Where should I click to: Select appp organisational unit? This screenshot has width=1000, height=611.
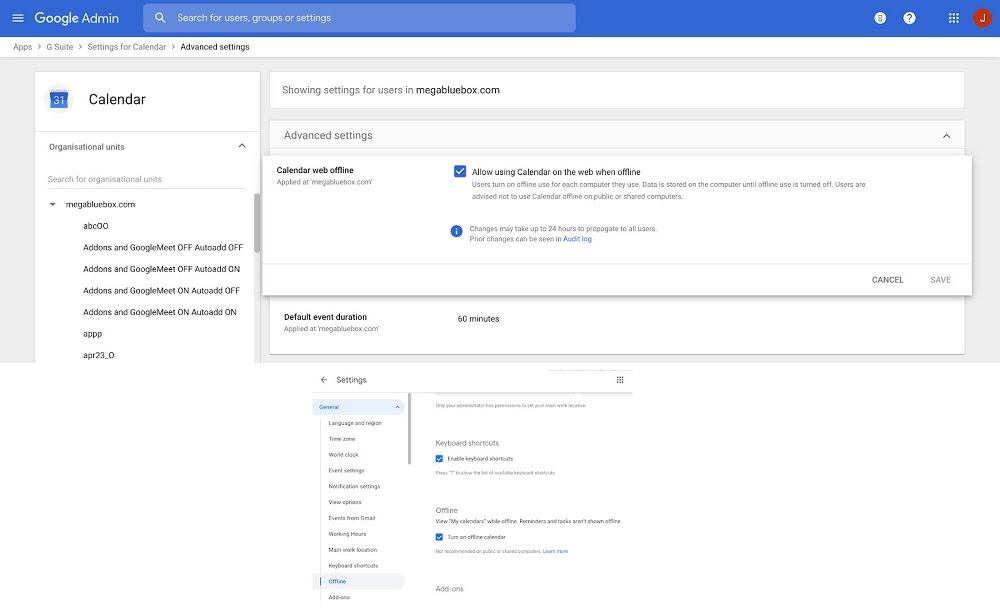(x=92, y=334)
